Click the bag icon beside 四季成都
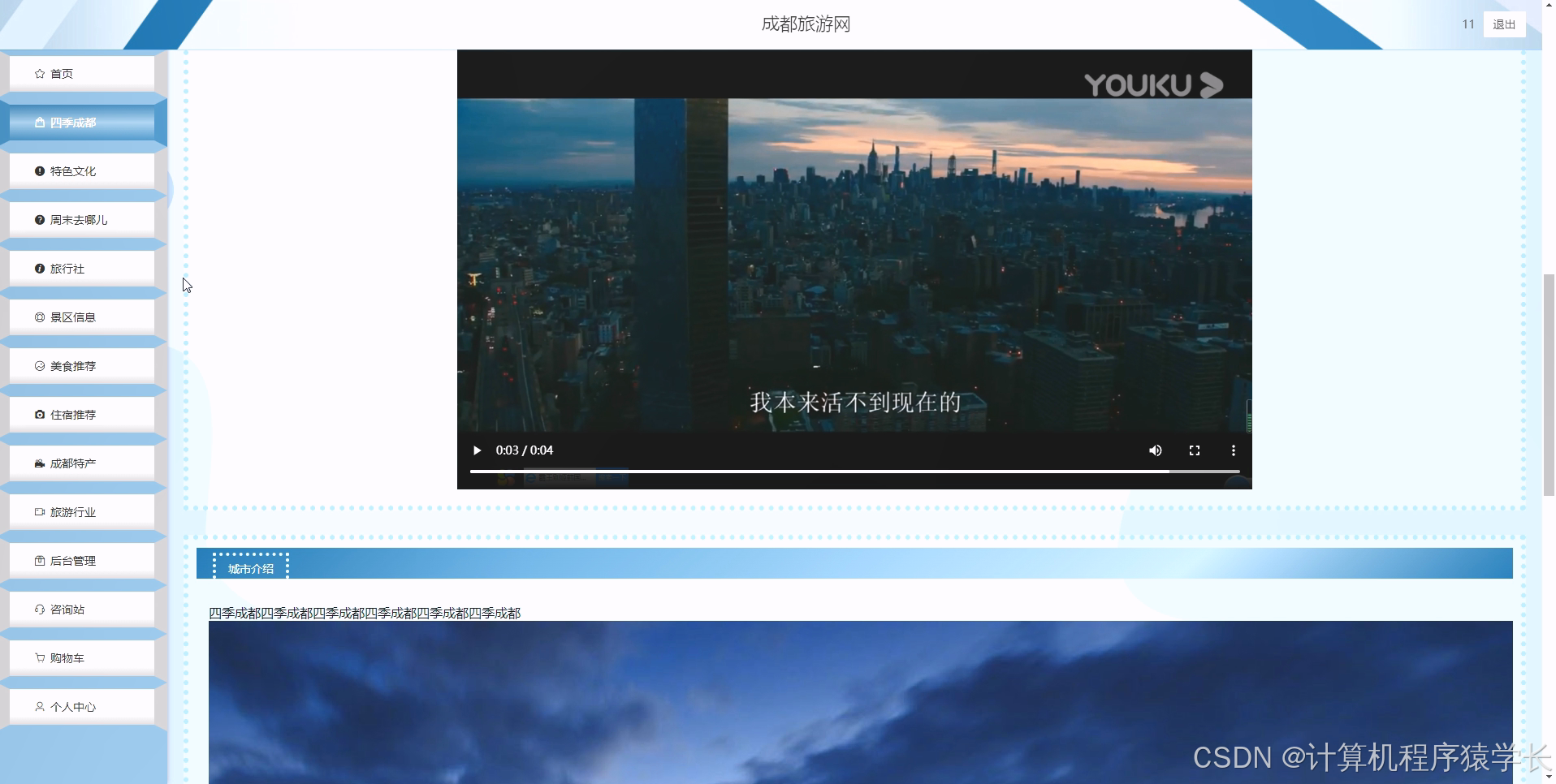This screenshot has width=1556, height=784. [40, 123]
